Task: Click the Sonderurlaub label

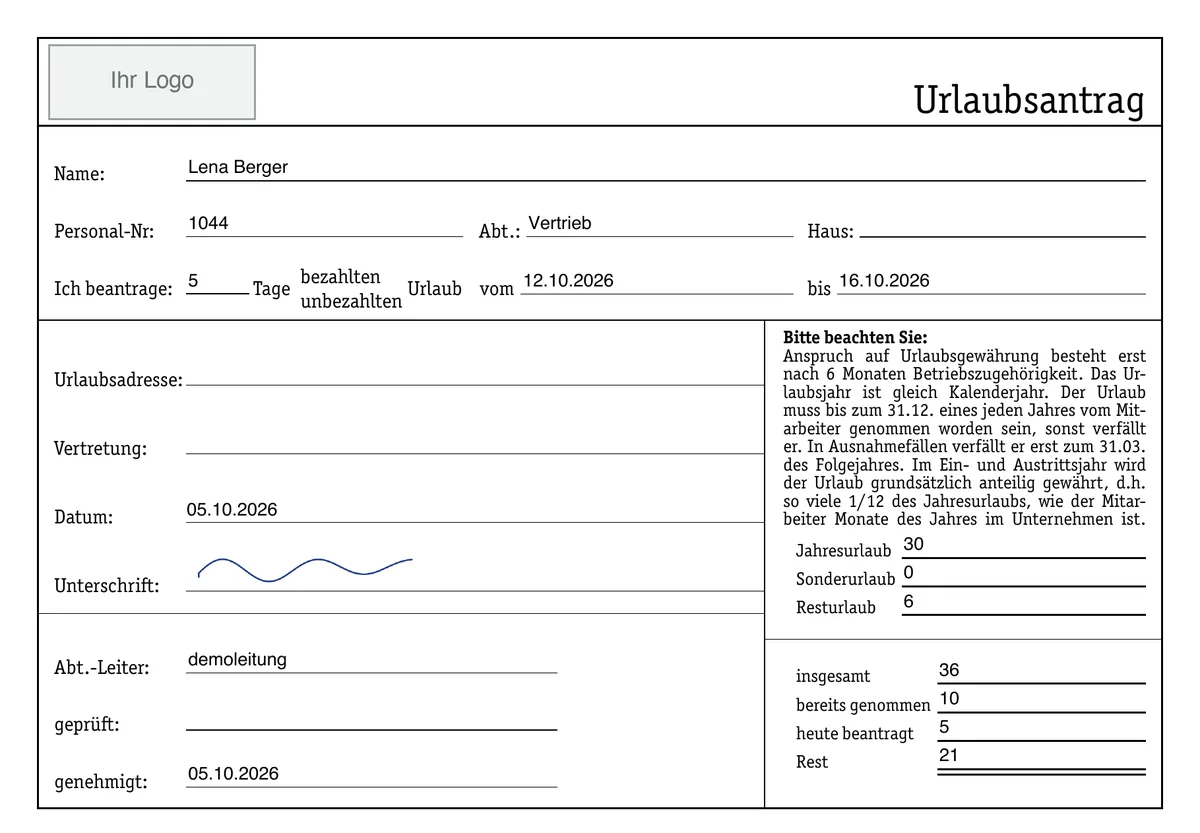Action: (x=846, y=579)
